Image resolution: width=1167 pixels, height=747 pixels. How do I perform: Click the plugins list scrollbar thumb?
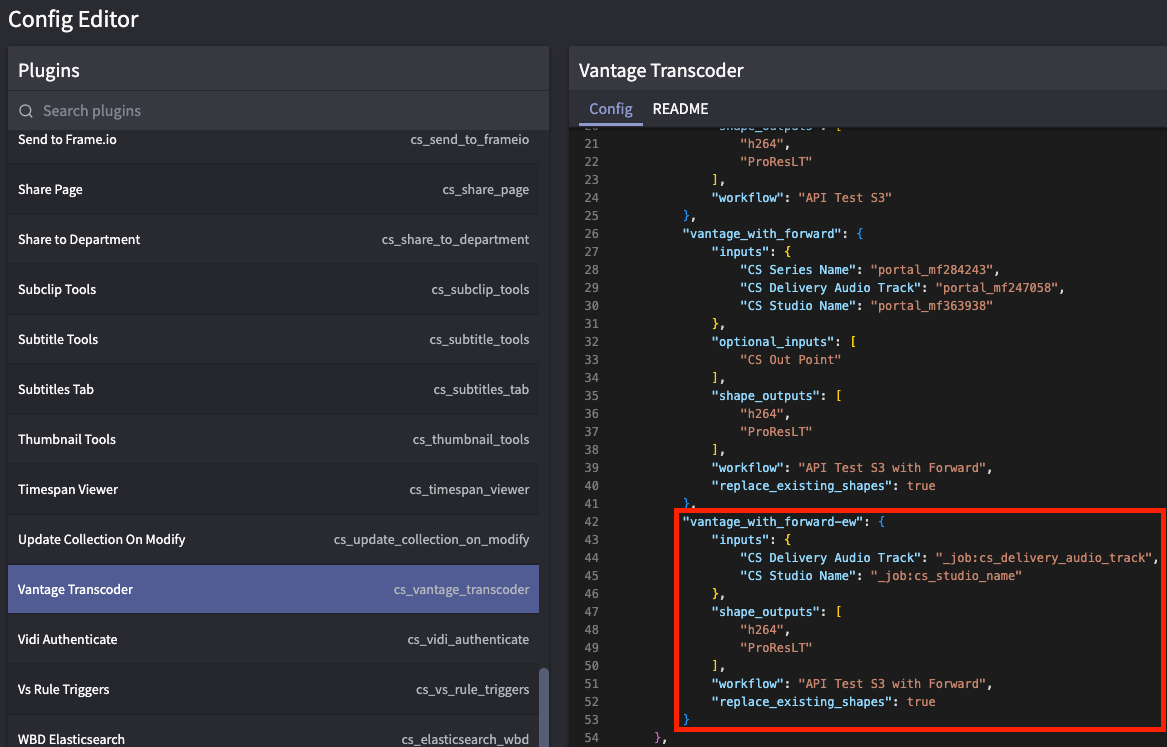[544, 708]
